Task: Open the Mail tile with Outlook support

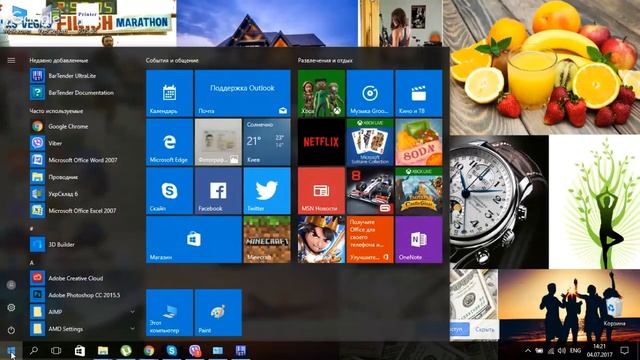Action: (x=242, y=93)
